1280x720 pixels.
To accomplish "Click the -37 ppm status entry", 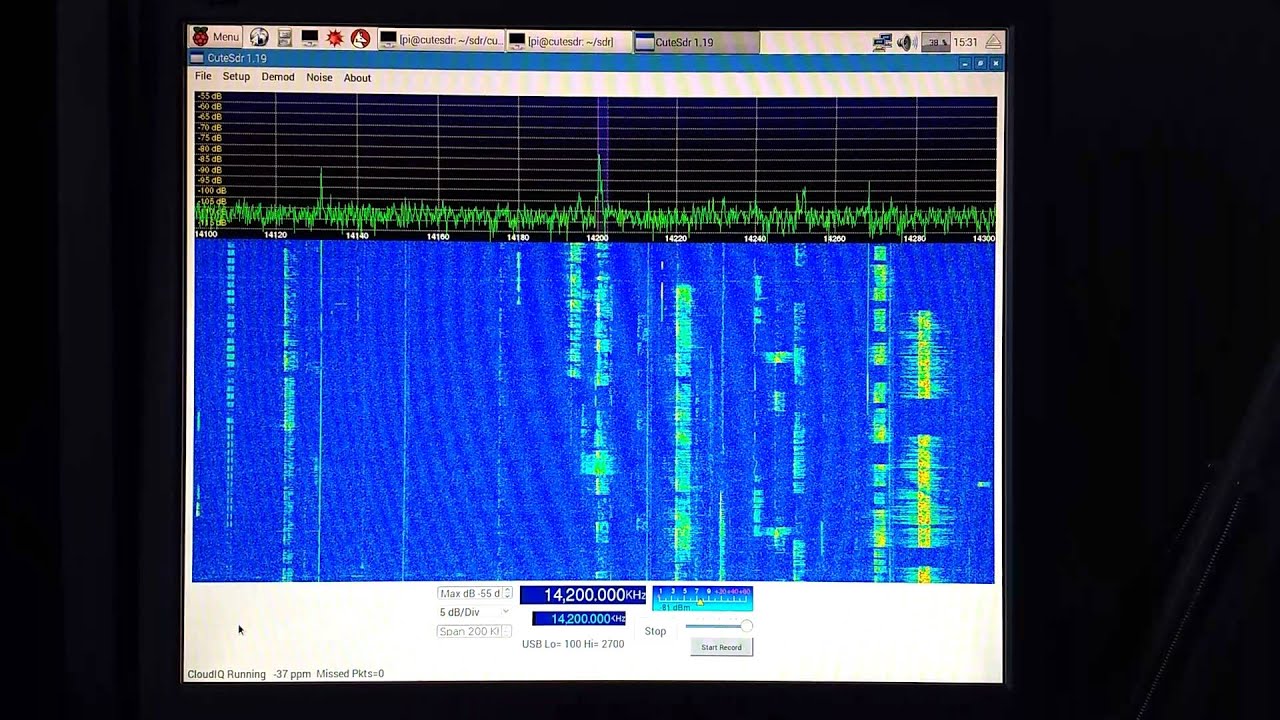I will tap(292, 674).
